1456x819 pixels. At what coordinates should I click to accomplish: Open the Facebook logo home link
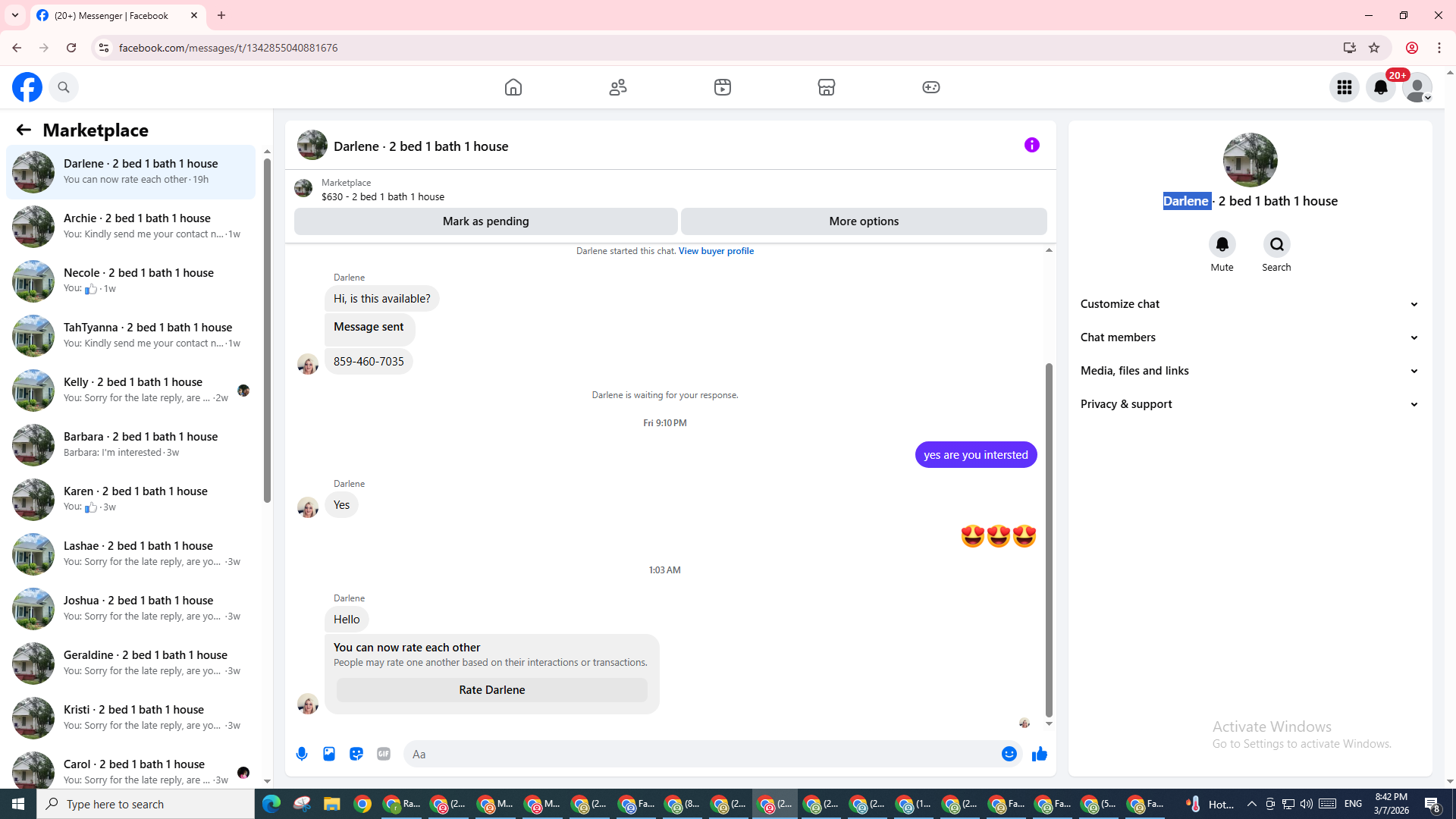(27, 87)
